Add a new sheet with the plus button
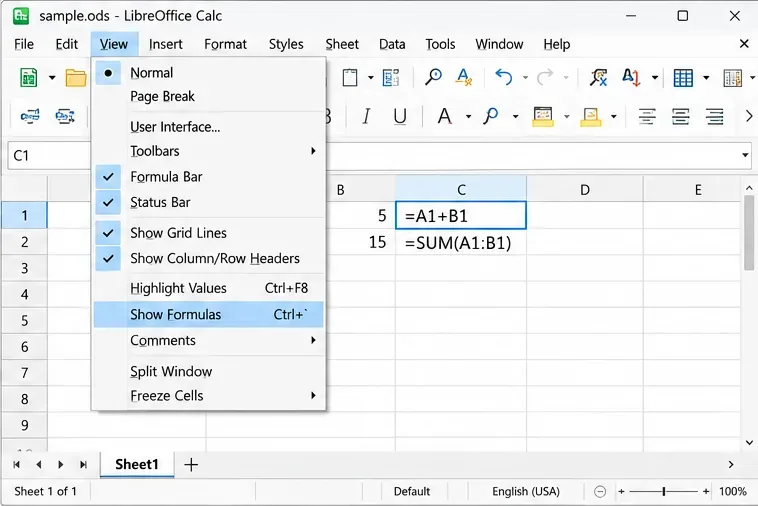The width and height of the screenshot is (758, 506). (191, 465)
